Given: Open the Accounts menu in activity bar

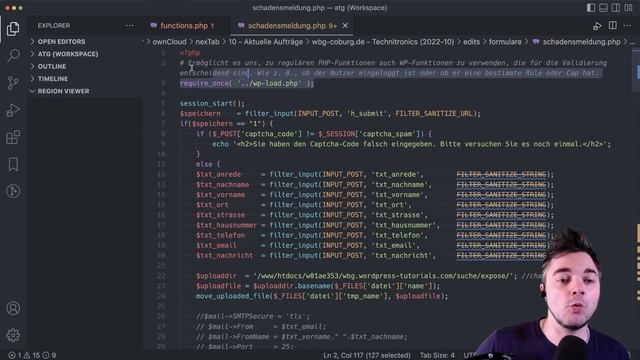Looking at the screenshot, I should pyautogui.click(x=13, y=308).
